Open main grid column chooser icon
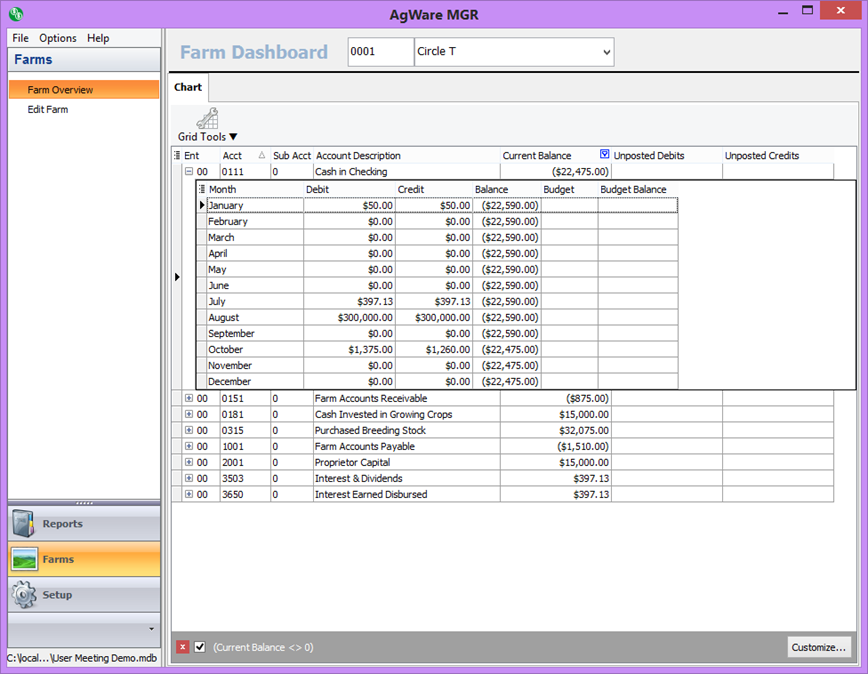Screen dimensions: 868x674 tap(177, 156)
